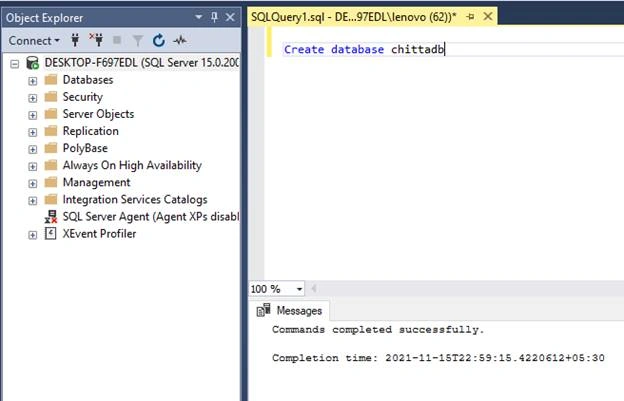624x401 pixels.
Task: Select the Server Objects tree item
Action: [98, 114]
